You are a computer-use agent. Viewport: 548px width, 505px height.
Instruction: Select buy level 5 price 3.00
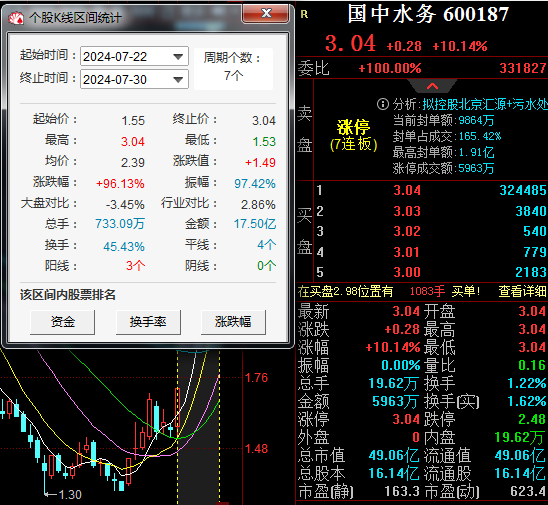(407, 272)
